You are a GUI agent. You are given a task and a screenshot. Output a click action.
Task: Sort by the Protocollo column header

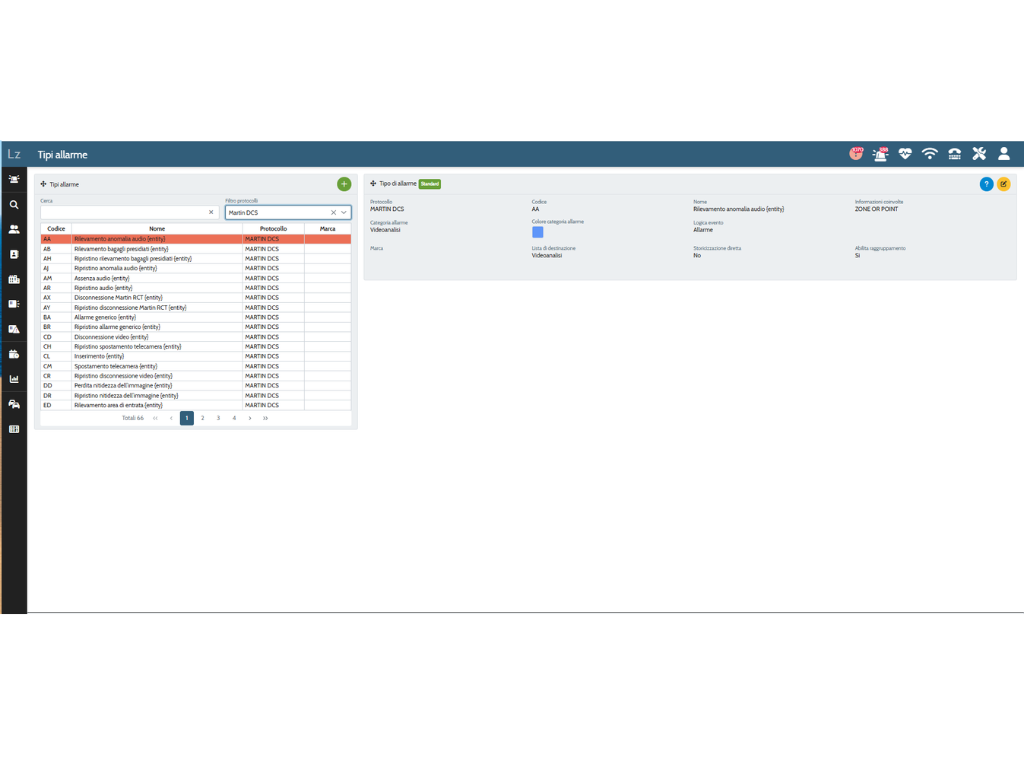pos(273,229)
